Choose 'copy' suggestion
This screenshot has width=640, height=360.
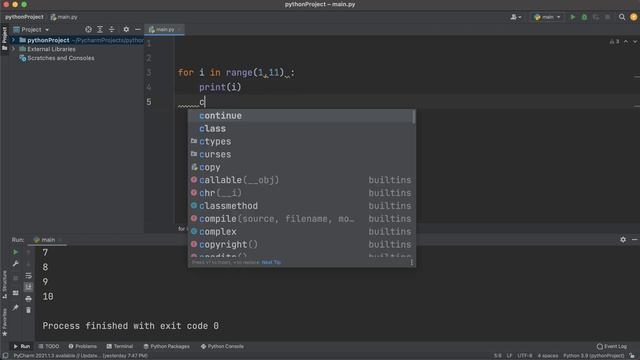(x=301, y=167)
